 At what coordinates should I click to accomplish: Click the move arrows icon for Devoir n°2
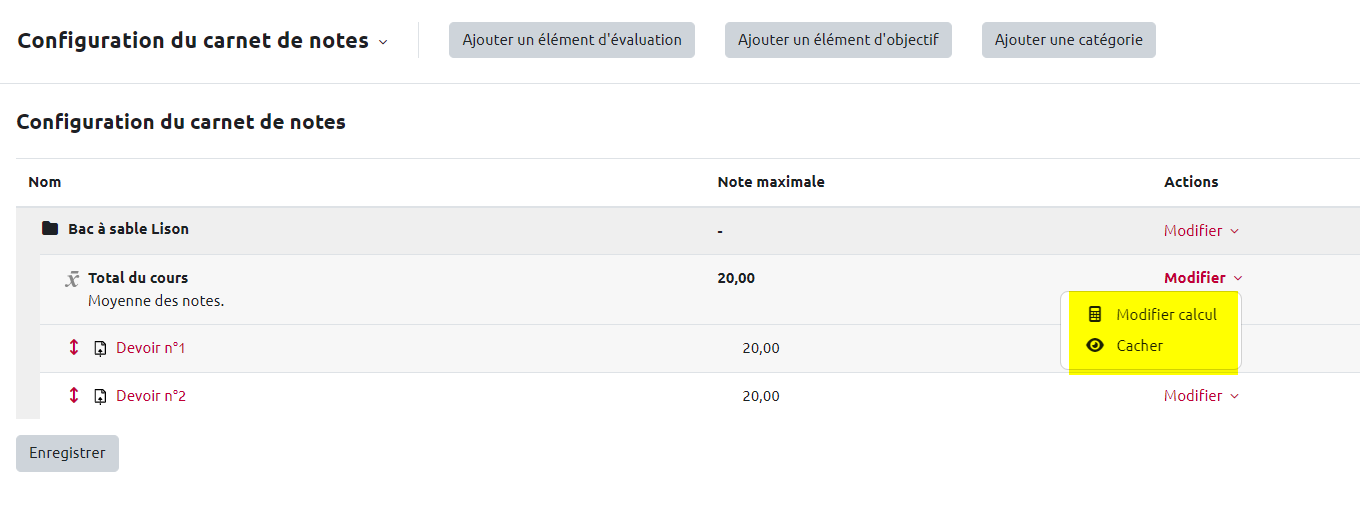pos(73,396)
